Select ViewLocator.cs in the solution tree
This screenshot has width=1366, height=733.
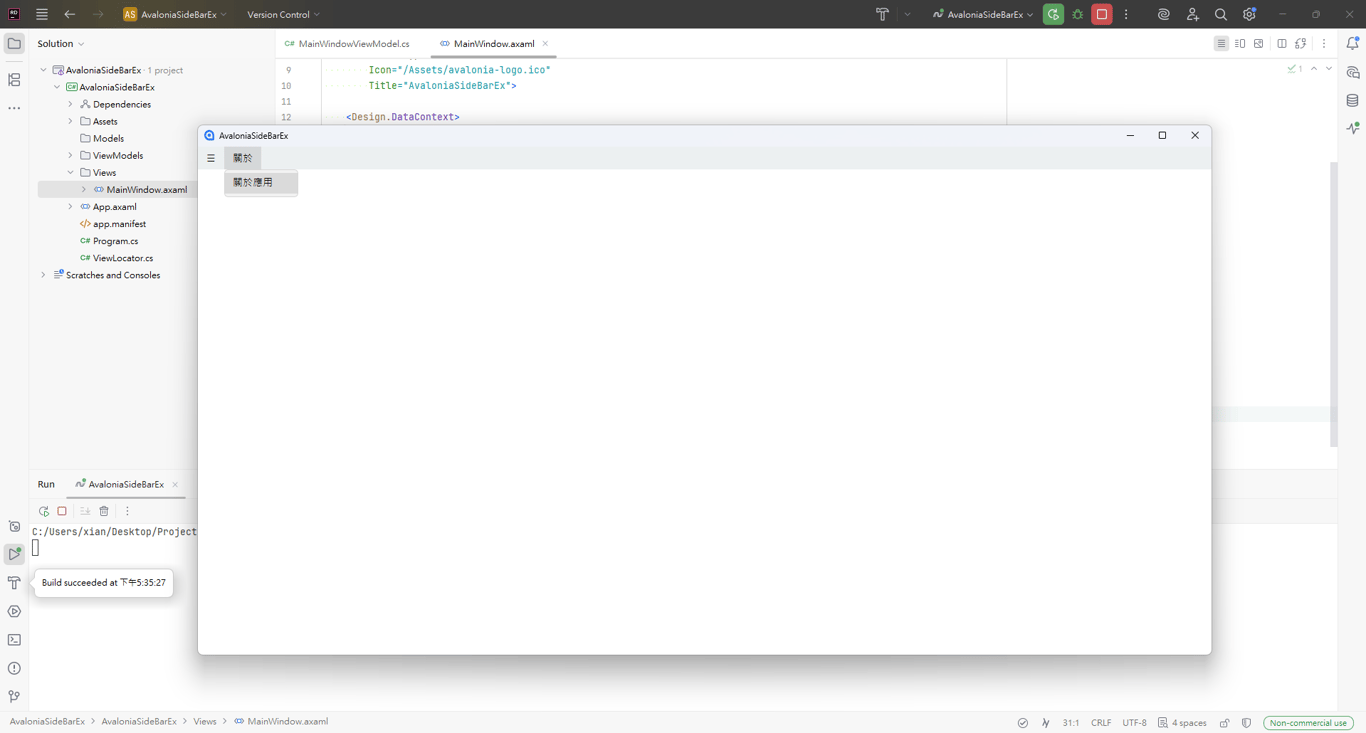pos(122,258)
